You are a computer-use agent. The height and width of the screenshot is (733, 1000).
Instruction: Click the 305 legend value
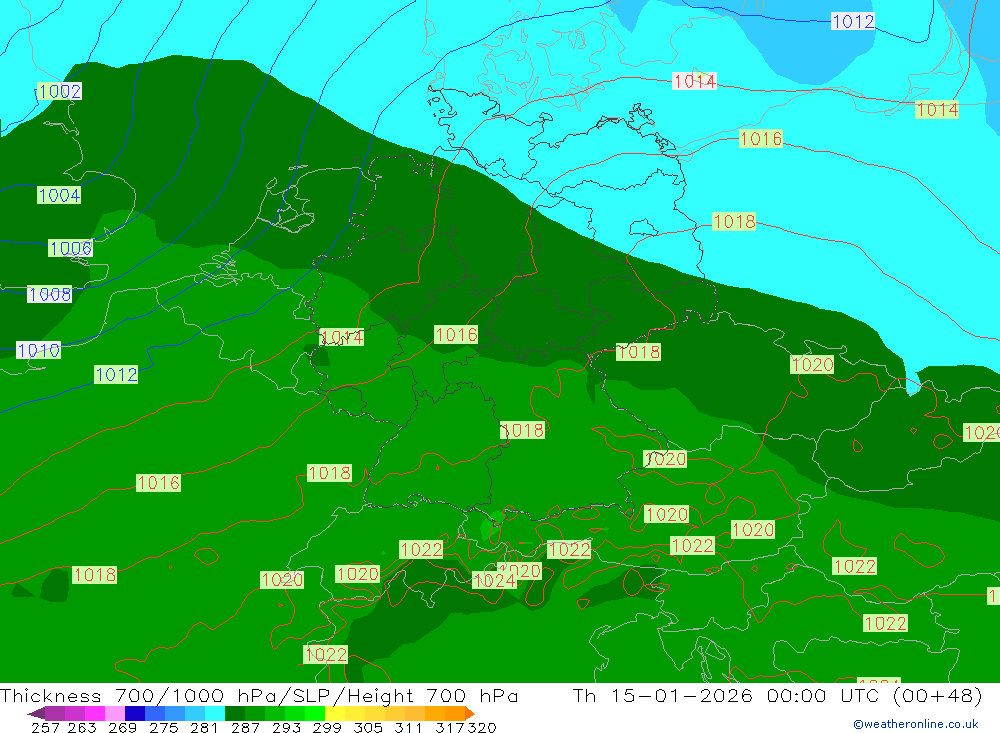pos(367,727)
